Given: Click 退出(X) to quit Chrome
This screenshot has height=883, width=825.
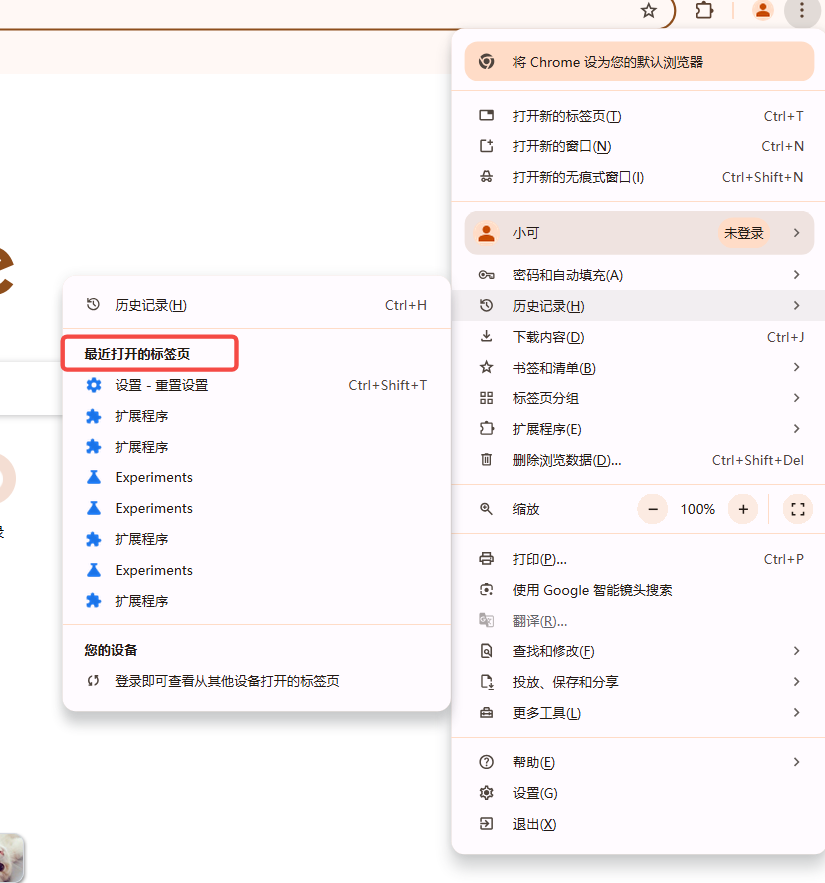Looking at the screenshot, I should (639, 824).
